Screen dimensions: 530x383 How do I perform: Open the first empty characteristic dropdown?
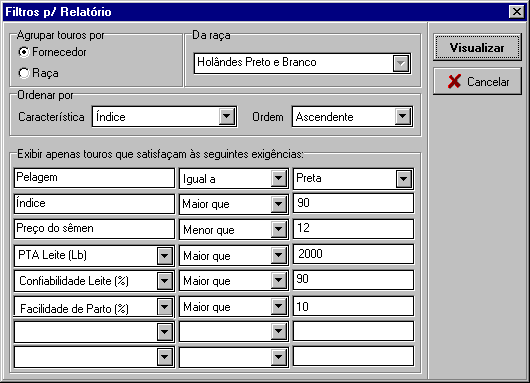click(x=165, y=332)
